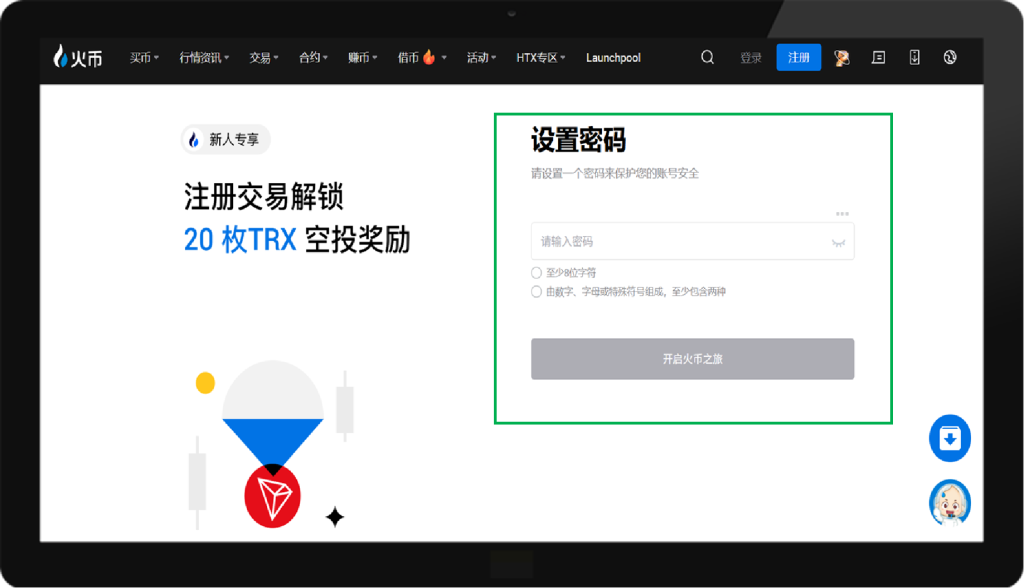
Task: Expand the 行情资讯 dropdown menu
Action: [x=204, y=58]
